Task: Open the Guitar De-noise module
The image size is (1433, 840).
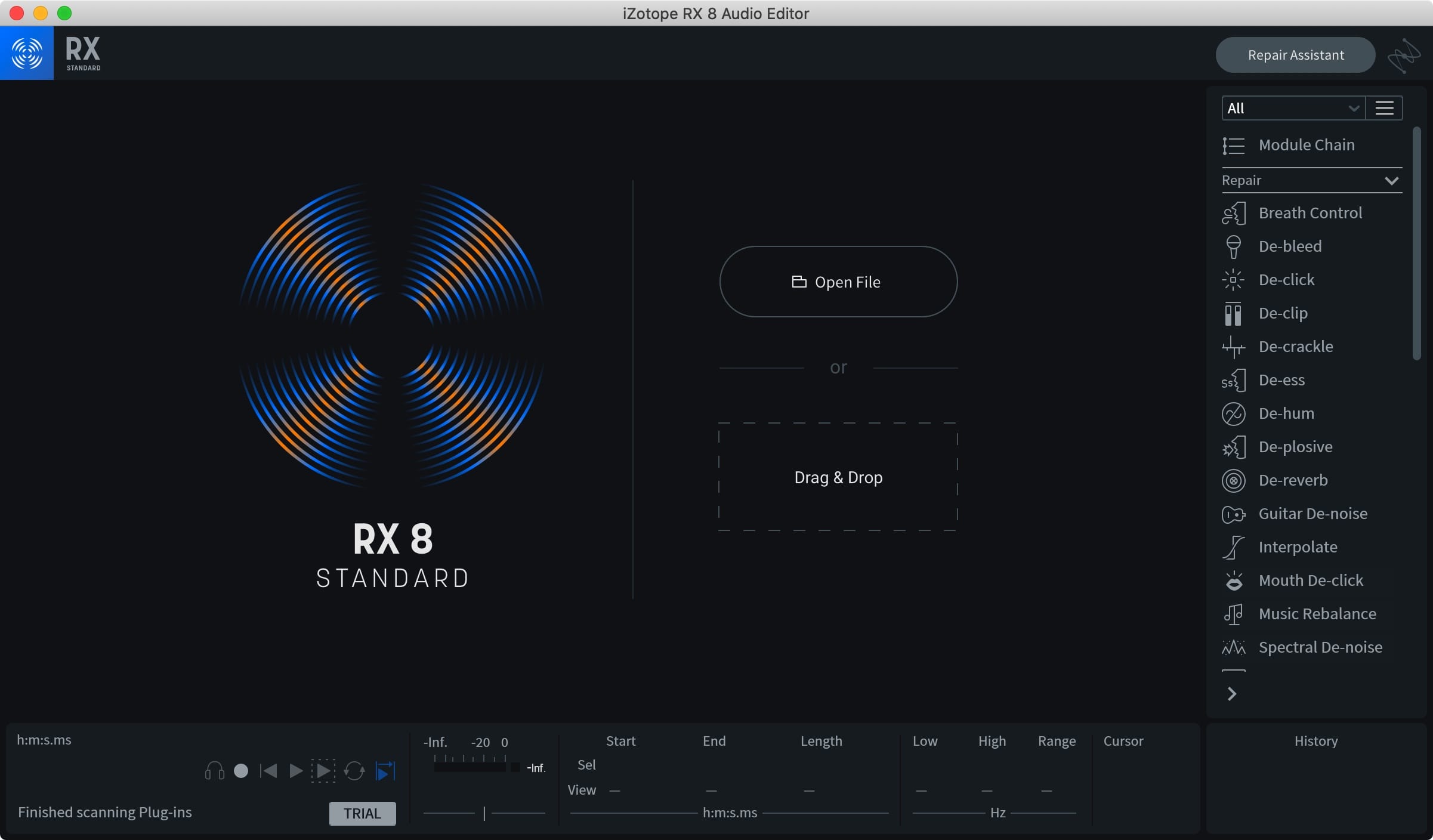Action: (1312, 514)
